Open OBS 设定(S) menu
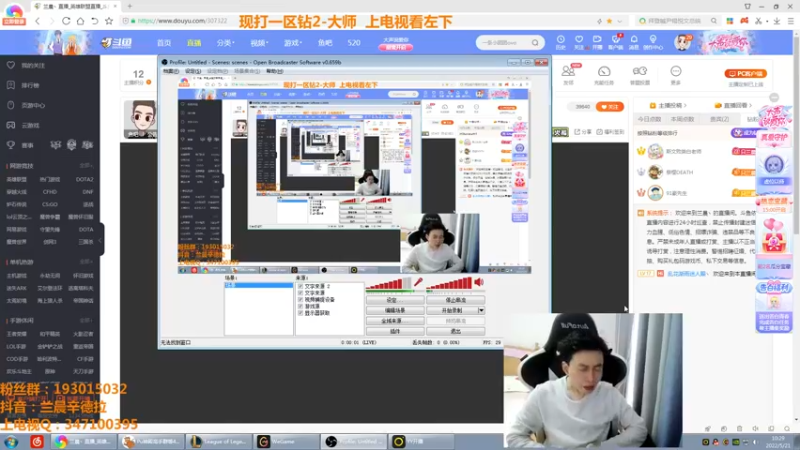This screenshot has height=450, width=800. pyautogui.click(x=193, y=71)
